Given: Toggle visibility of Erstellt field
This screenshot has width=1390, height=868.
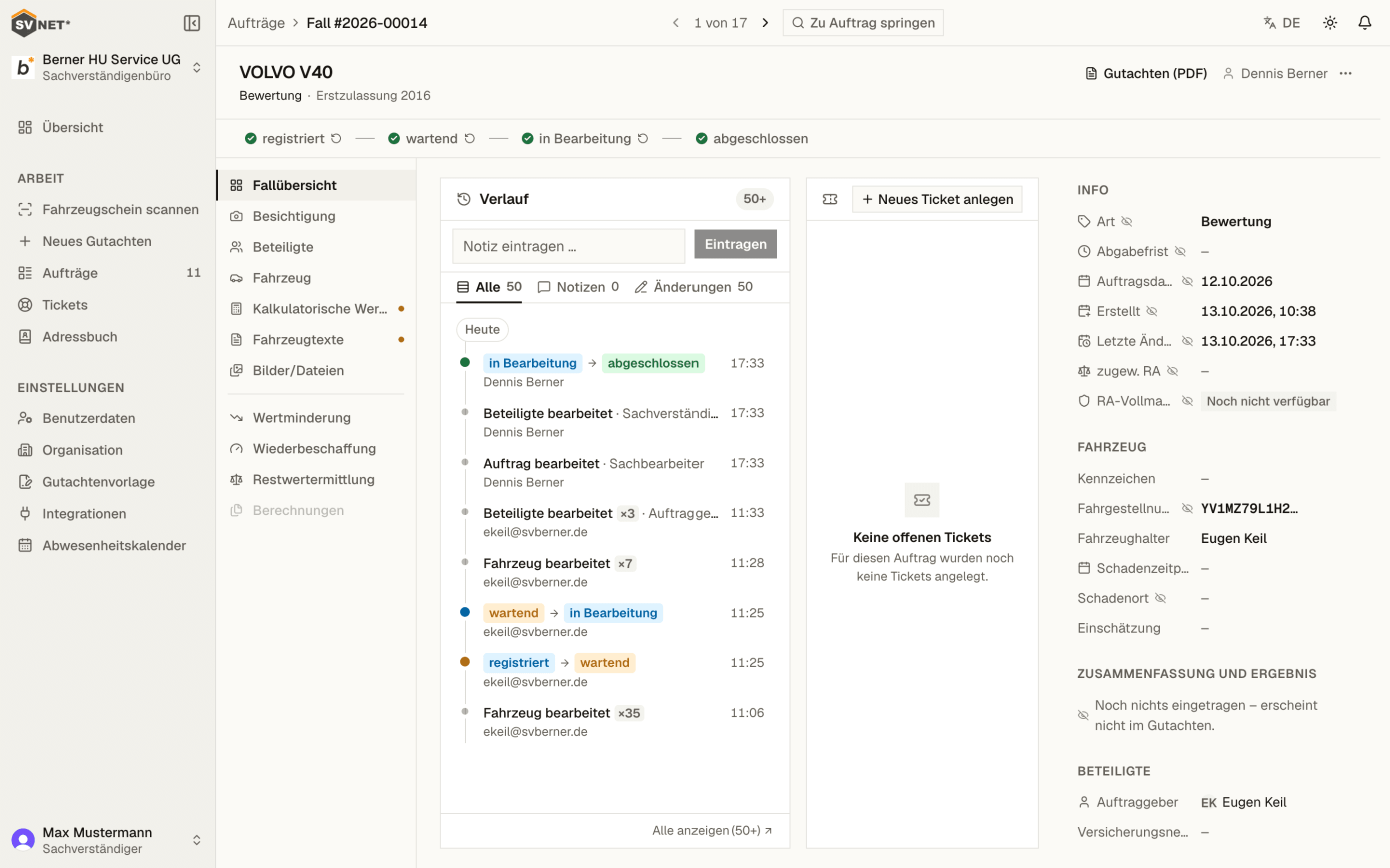Looking at the screenshot, I should point(1152,311).
